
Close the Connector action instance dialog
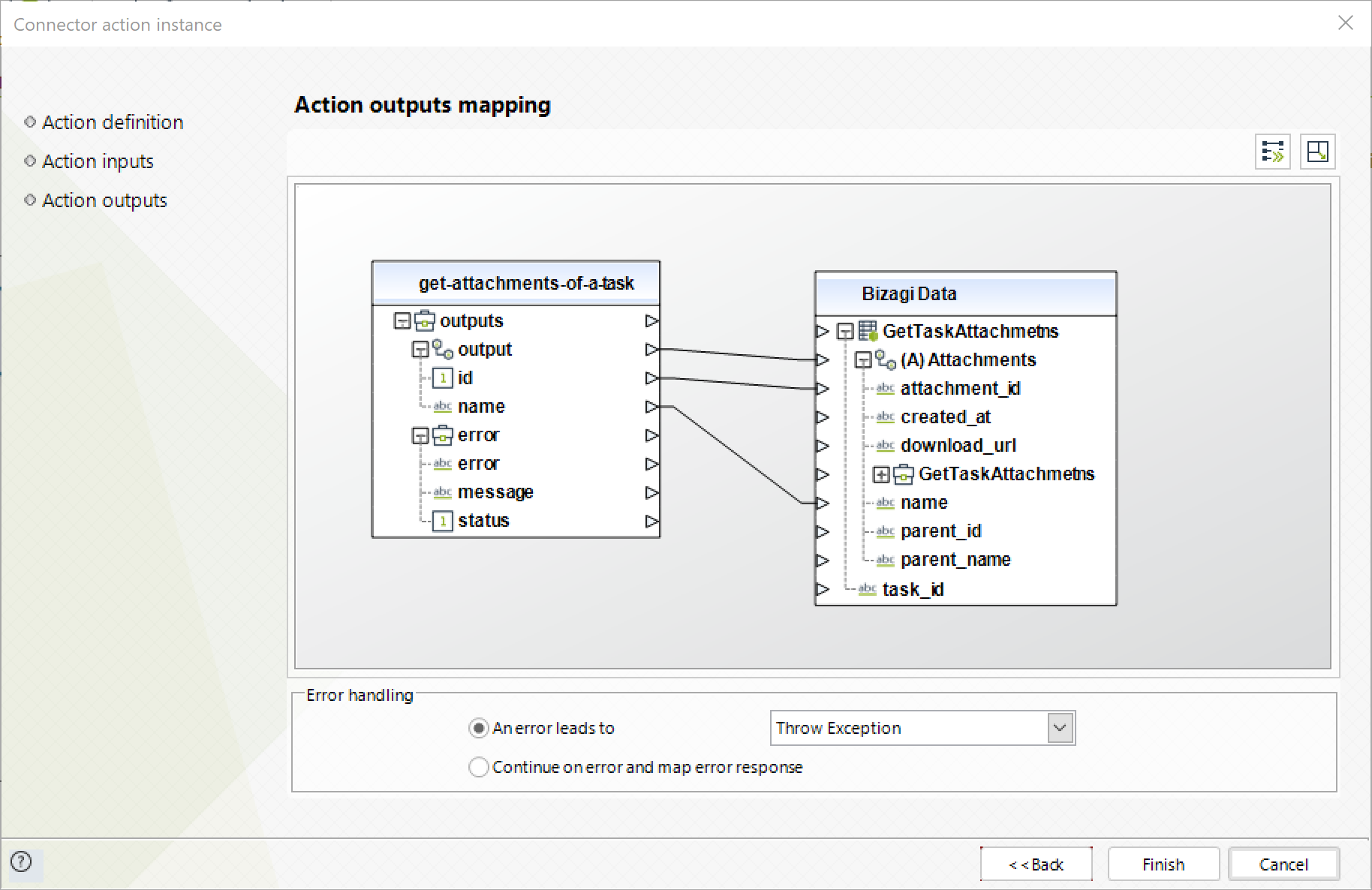pyautogui.click(x=1346, y=23)
